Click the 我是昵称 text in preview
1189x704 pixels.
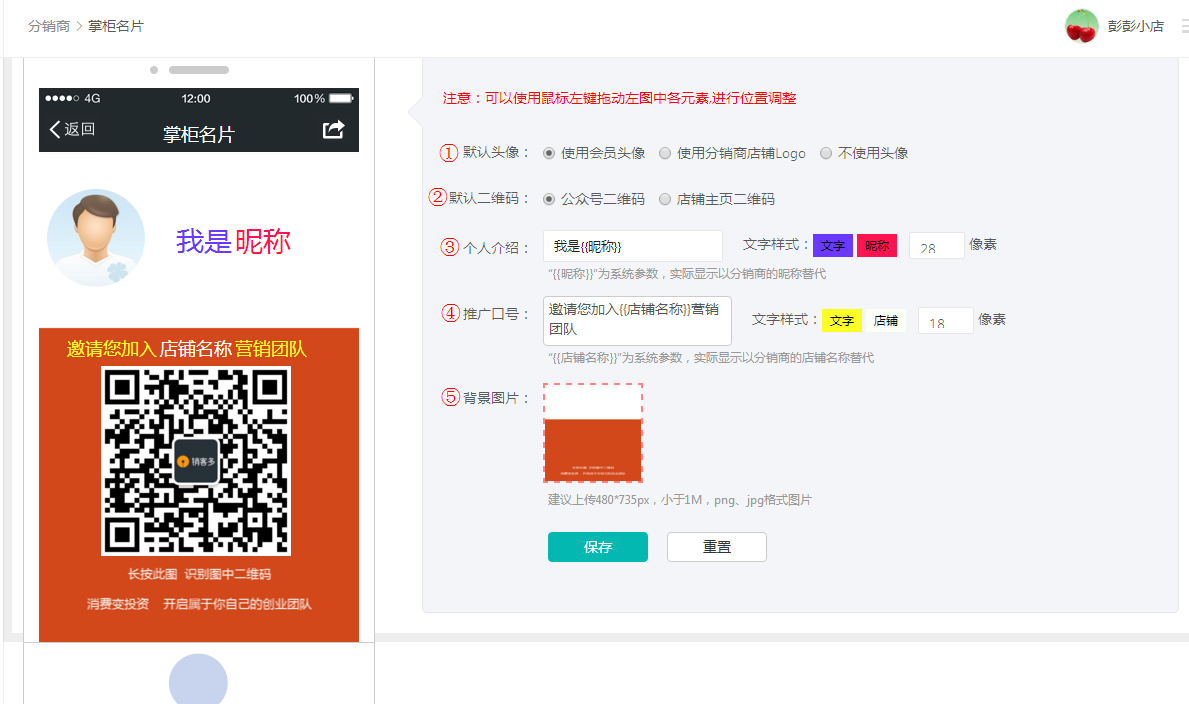coord(234,242)
